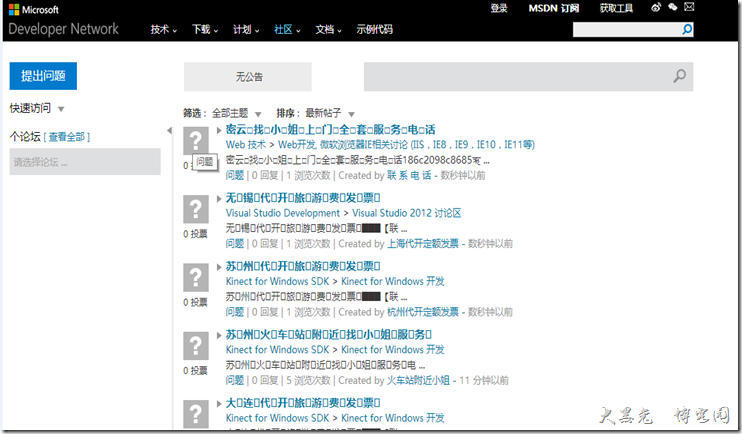
Task: Open the WeChat icon in header
Action: tap(672, 7)
